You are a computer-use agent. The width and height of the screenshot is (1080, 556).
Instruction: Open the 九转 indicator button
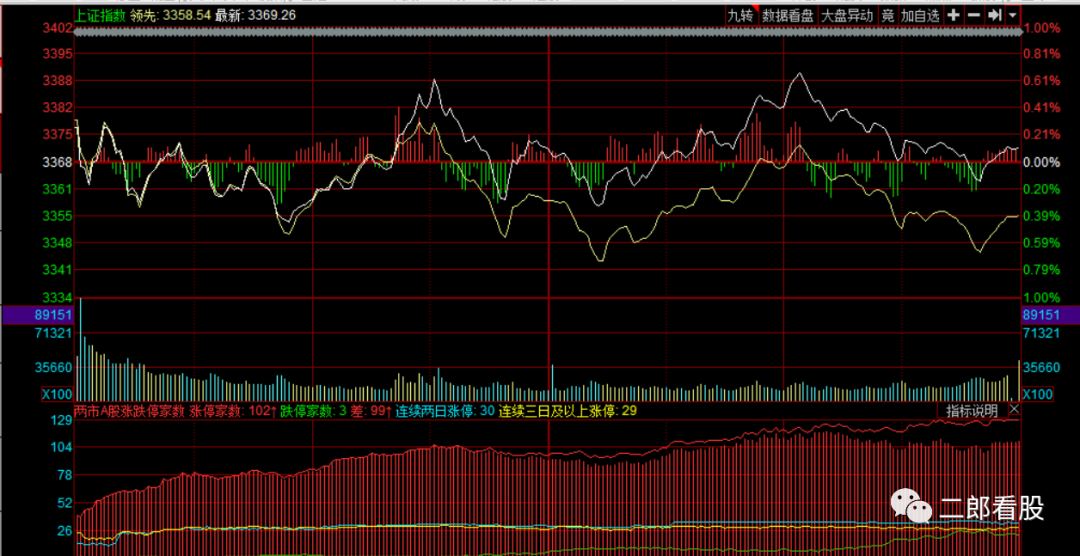741,16
